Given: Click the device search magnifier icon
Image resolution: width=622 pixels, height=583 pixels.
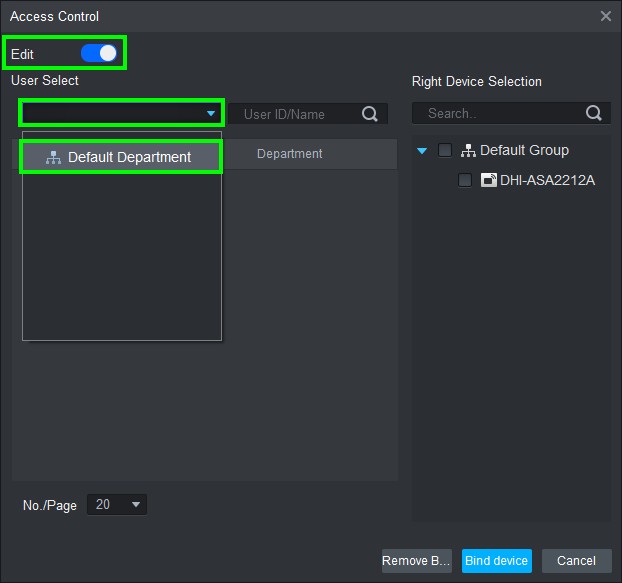Looking at the screenshot, I should (594, 113).
